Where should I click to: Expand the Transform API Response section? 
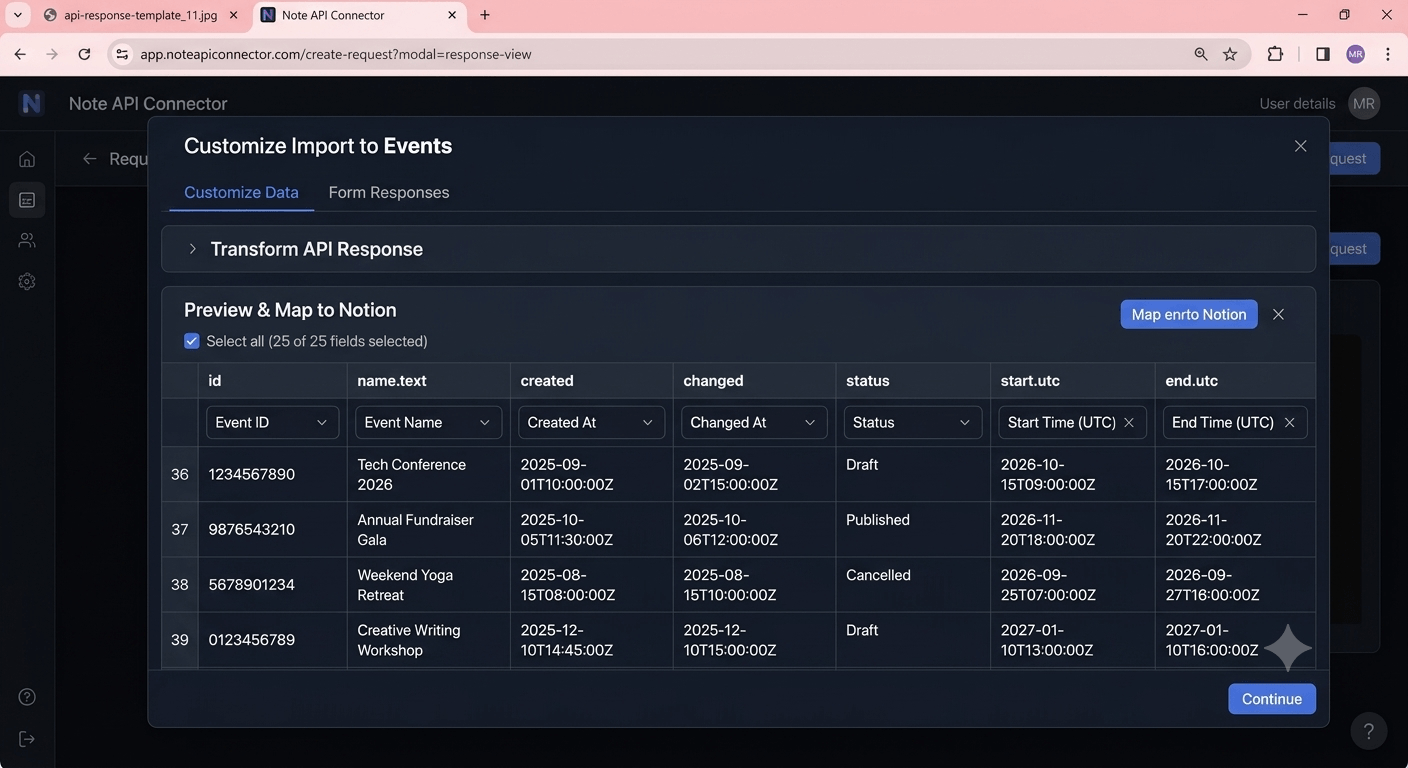pos(738,249)
